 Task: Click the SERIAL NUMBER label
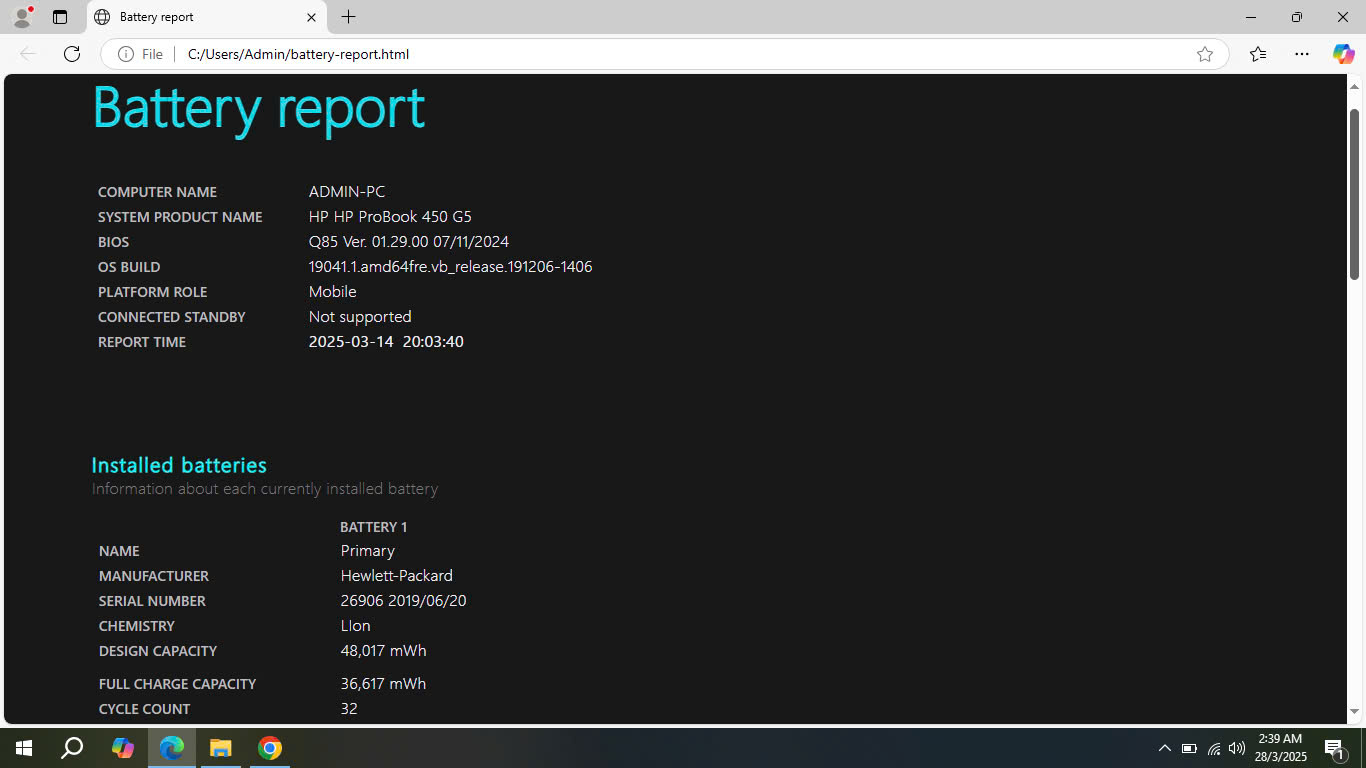click(152, 601)
